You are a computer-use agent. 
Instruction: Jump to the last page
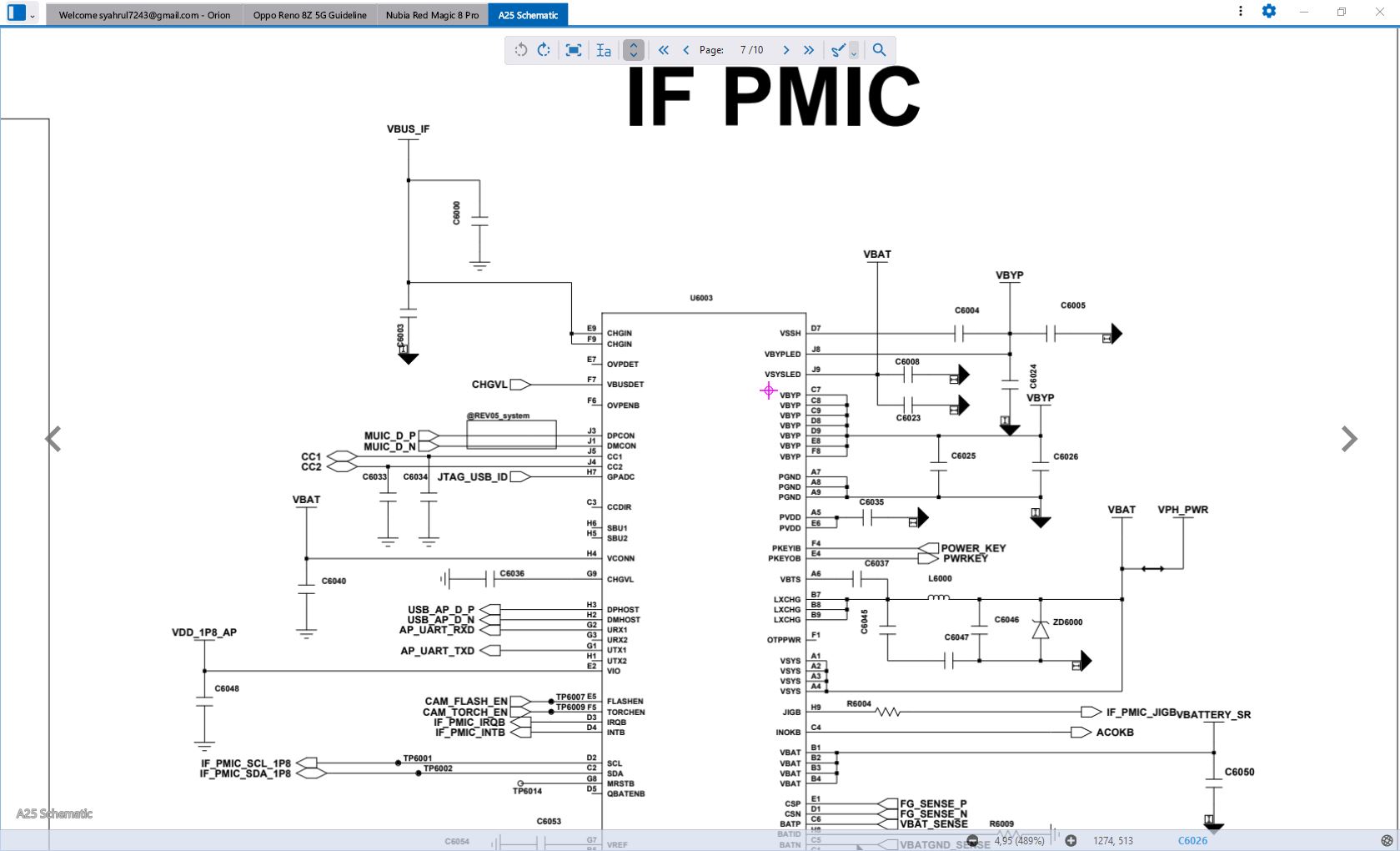809,50
